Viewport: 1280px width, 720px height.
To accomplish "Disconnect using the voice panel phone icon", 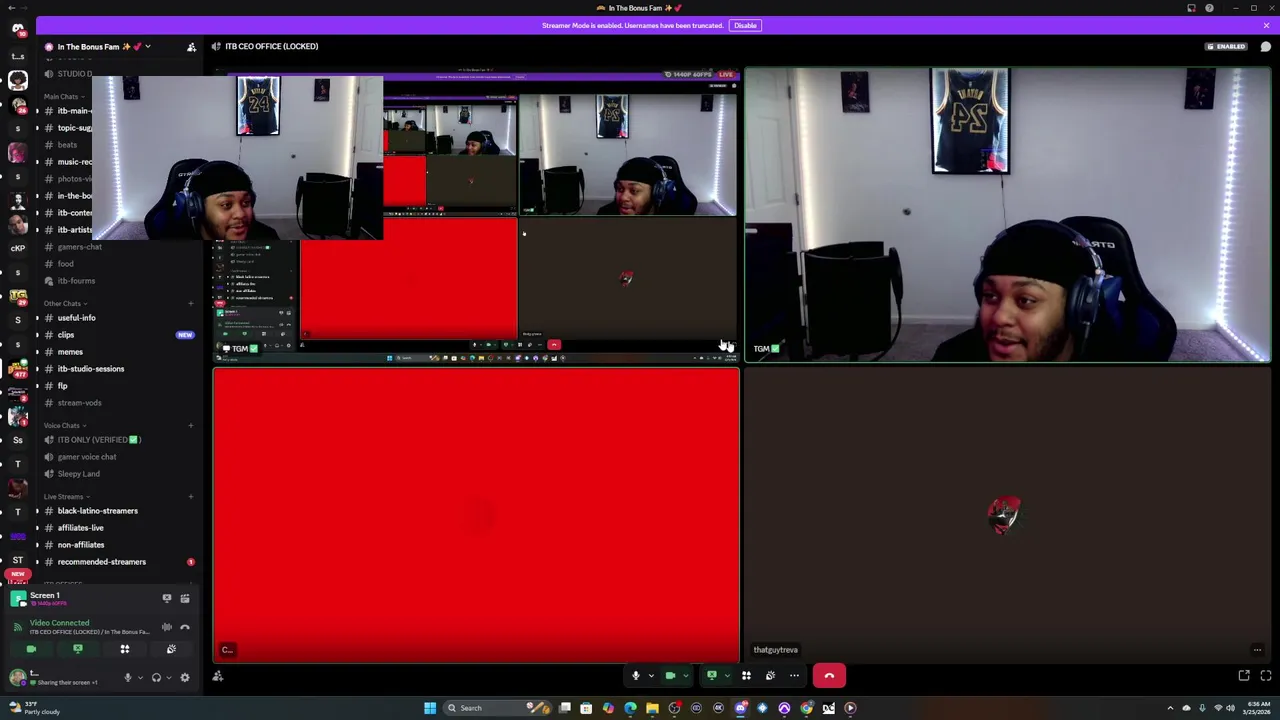I will pyautogui.click(x=185, y=627).
